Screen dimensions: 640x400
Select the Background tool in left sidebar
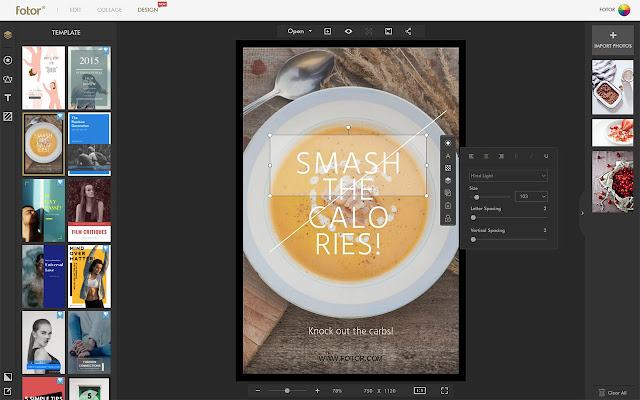point(8,117)
